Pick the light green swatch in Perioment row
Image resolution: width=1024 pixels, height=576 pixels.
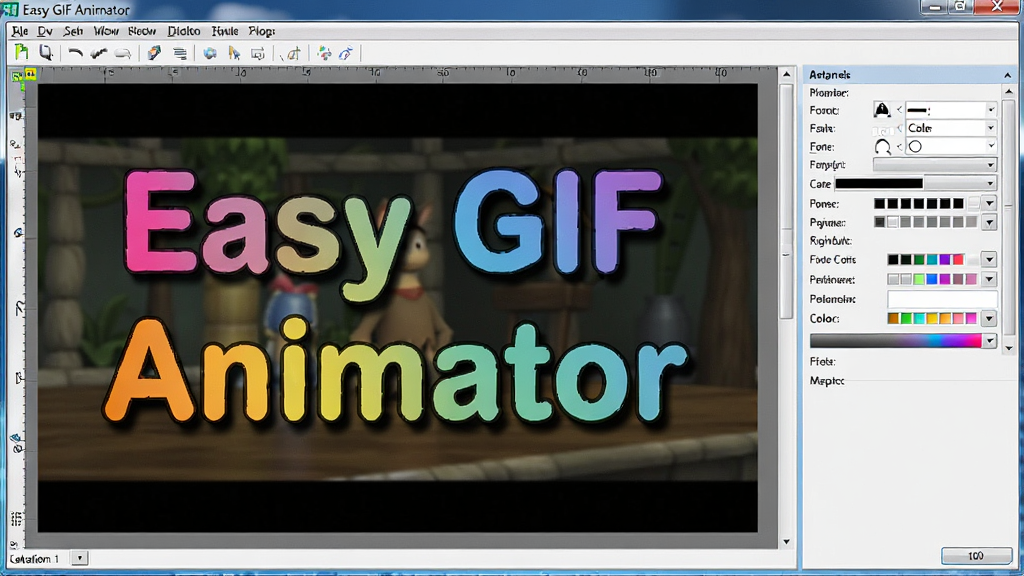pos(919,280)
